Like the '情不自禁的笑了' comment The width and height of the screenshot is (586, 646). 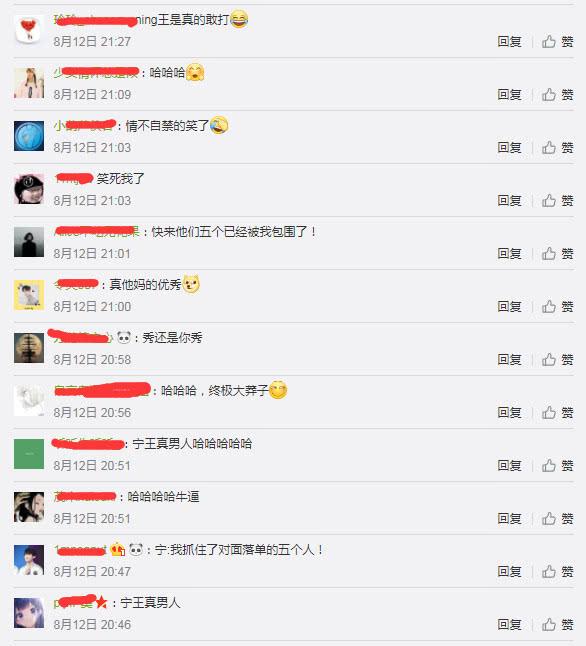(x=557, y=147)
